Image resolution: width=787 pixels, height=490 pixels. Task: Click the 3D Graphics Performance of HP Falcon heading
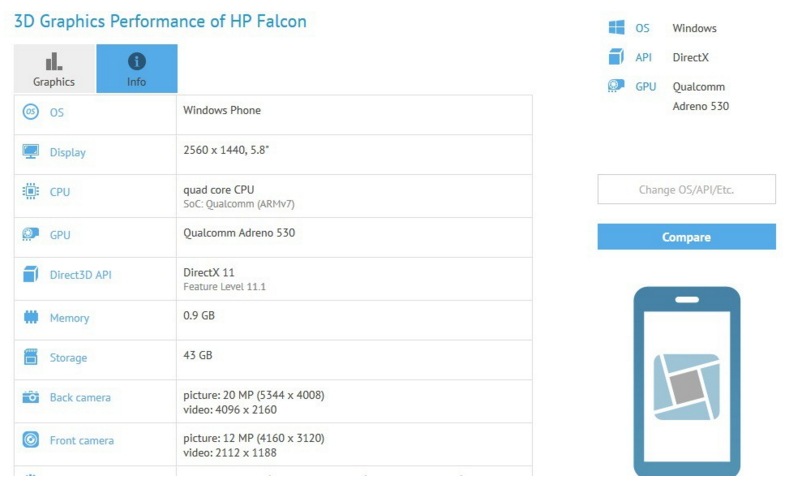[x=160, y=22]
